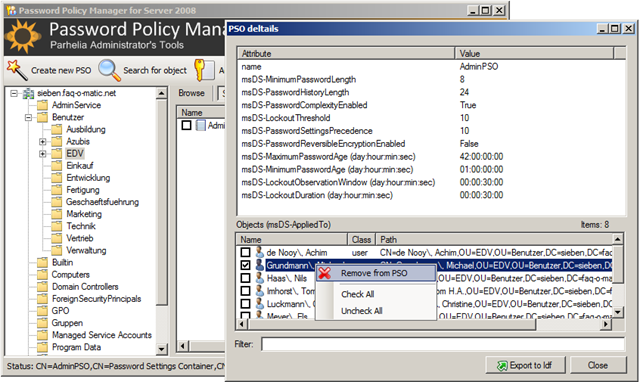Expand the EDV tree node

point(42,154)
